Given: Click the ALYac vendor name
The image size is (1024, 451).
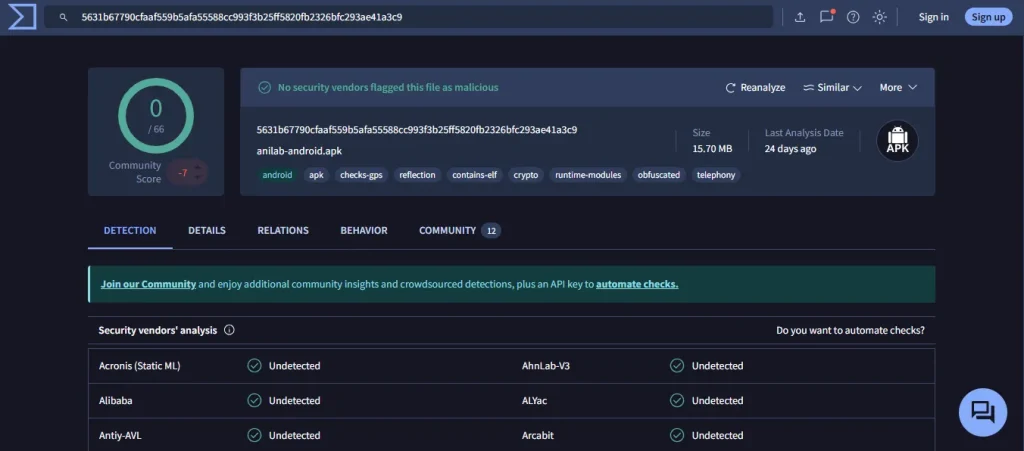Looking at the screenshot, I should click(534, 401).
